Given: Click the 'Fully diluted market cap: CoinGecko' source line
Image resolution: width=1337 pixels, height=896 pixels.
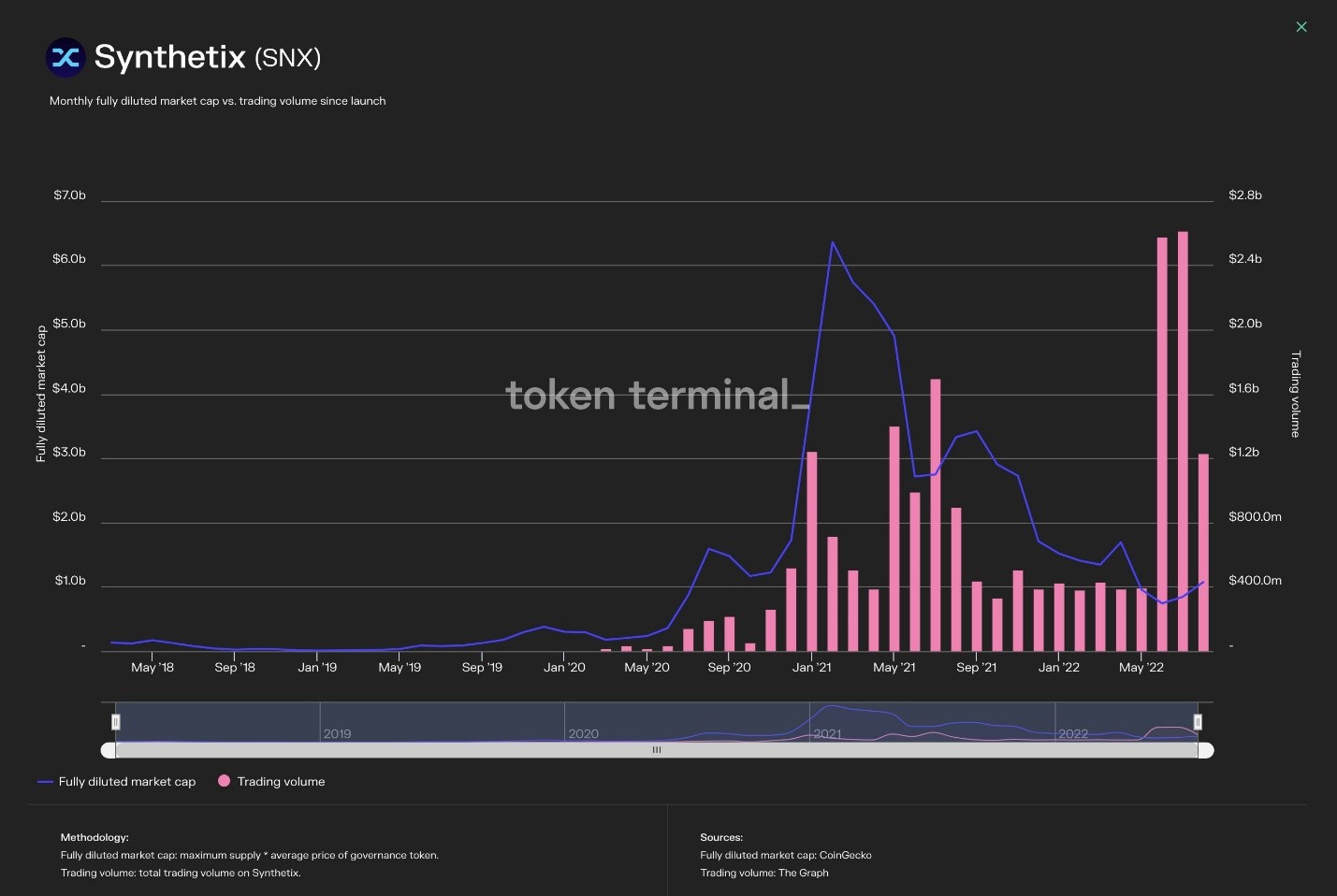Looking at the screenshot, I should (786, 856).
